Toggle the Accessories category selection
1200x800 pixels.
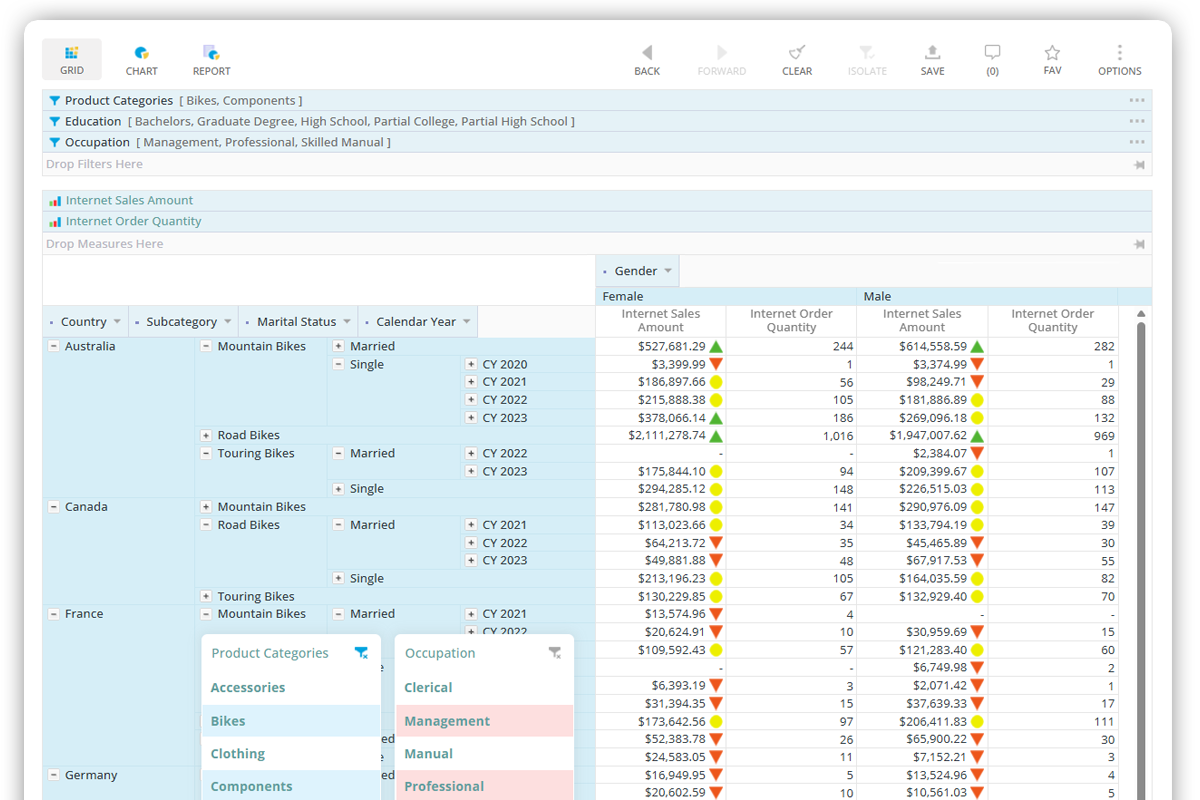pyautogui.click(x=248, y=688)
